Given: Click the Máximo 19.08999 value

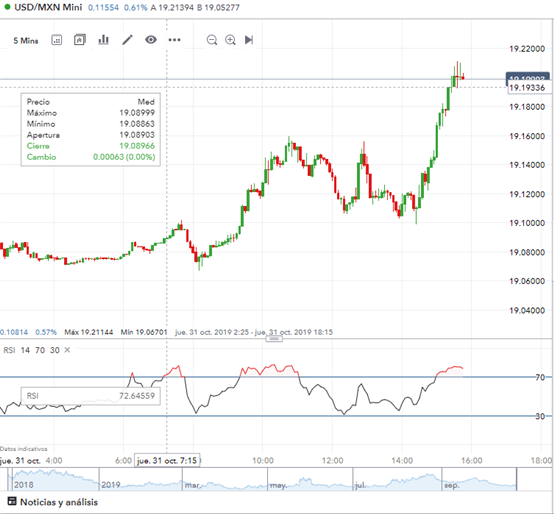Looking at the screenshot, I should pos(137,113).
